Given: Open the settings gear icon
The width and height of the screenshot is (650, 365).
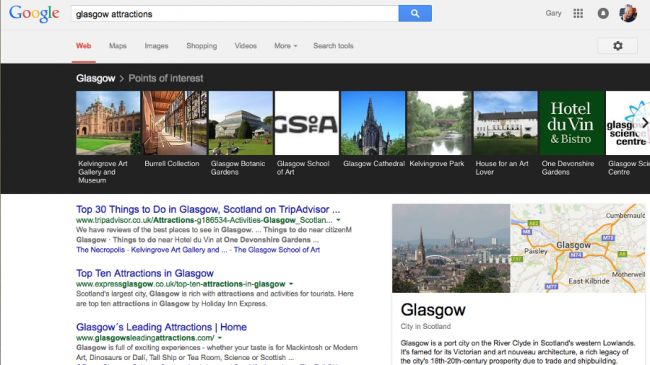Looking at the screenshot, I should [618, 46].
